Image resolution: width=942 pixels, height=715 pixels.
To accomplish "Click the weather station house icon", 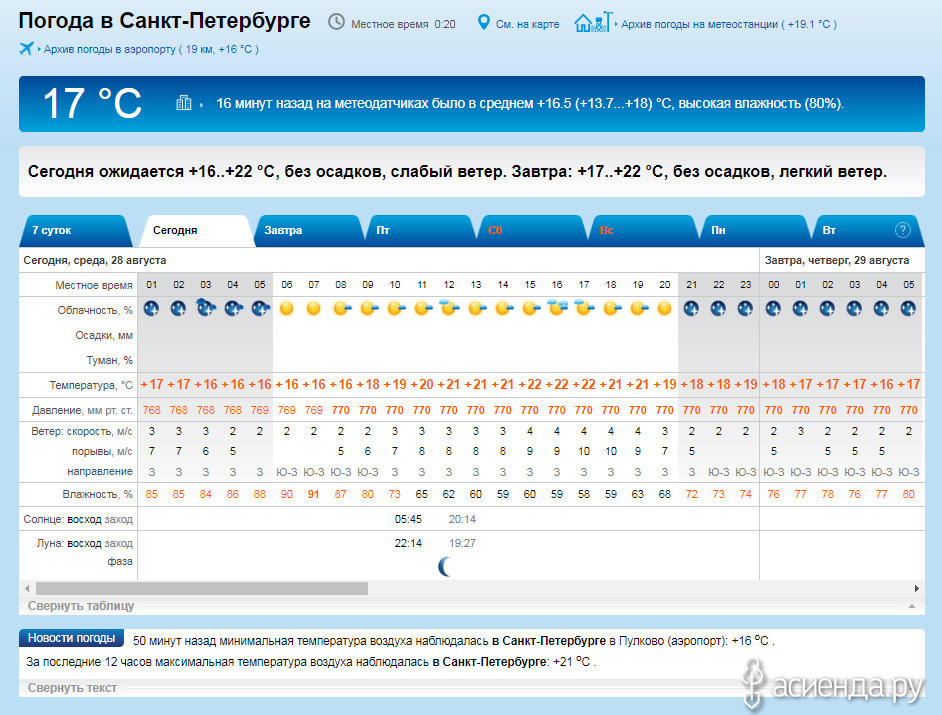I will point(594,22).
